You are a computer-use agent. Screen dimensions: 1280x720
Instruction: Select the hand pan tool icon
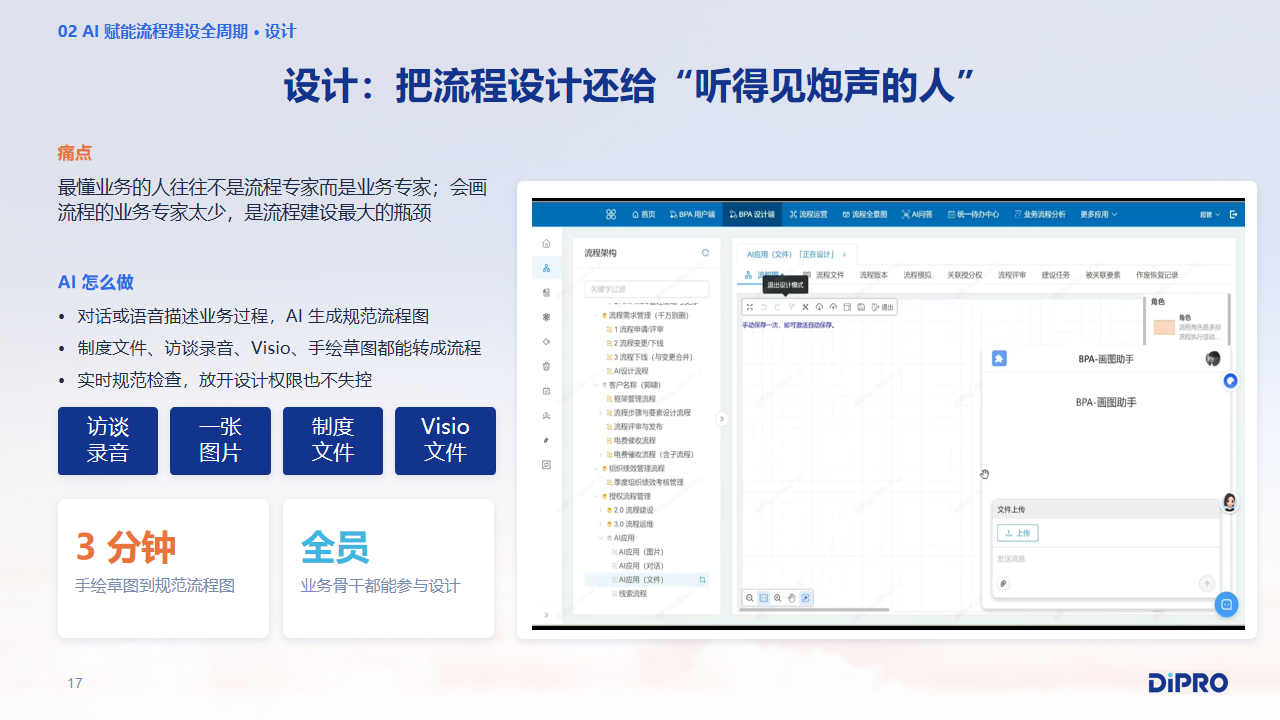pos(791,598)
